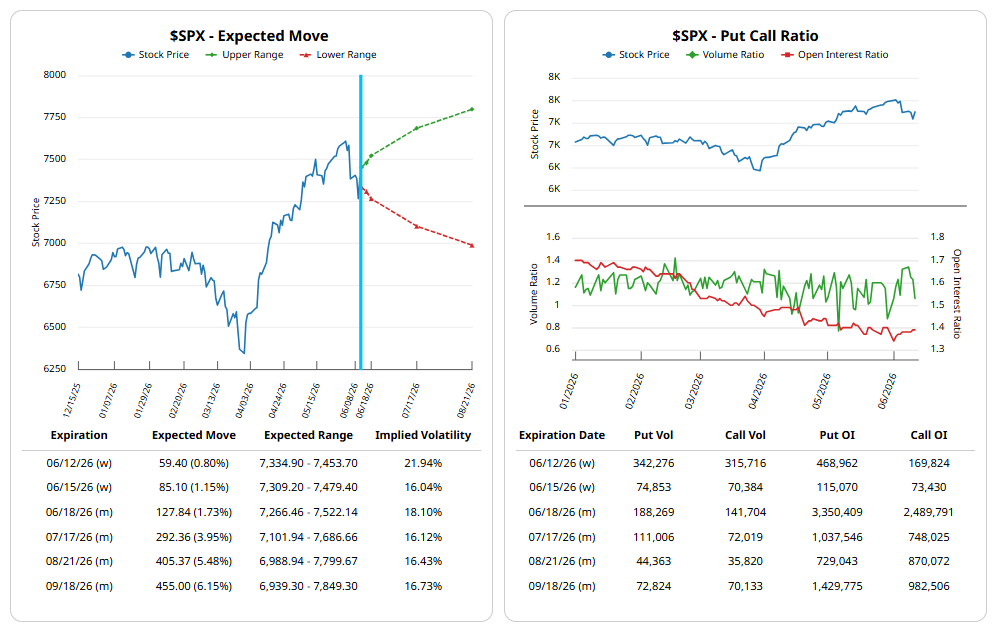Image resolution: width=992 pixels, height=628 pixels.
Task: Click the $SPX - Put Call Ratio chart title
Action: point(745,36)
